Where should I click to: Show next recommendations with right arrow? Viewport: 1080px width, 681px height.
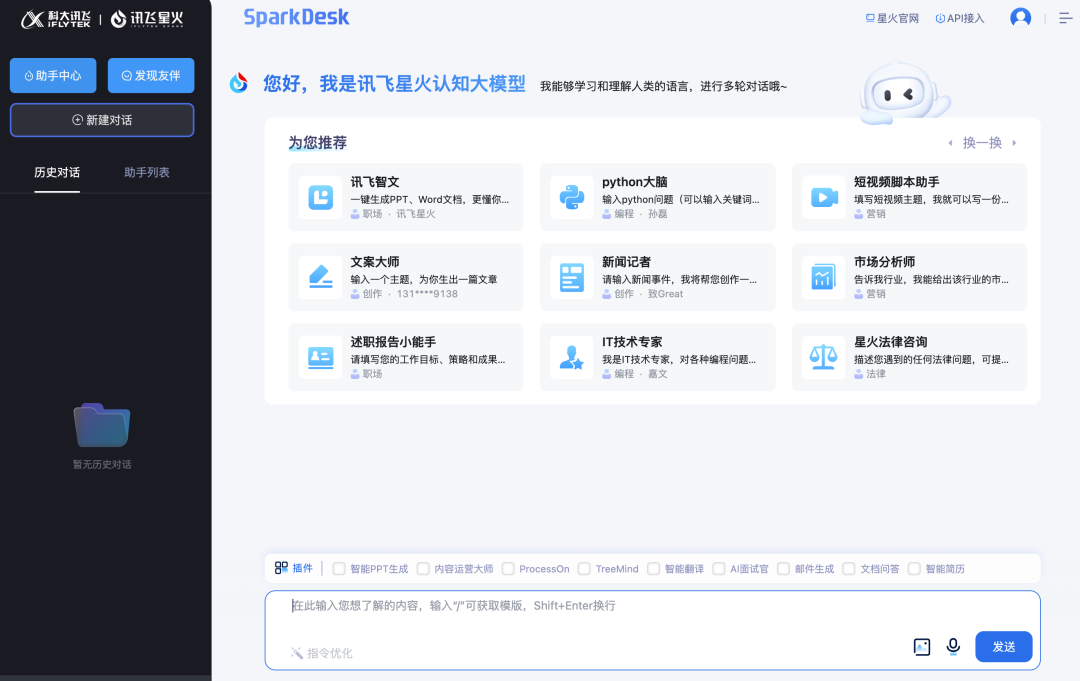(x=1014, y=143)
